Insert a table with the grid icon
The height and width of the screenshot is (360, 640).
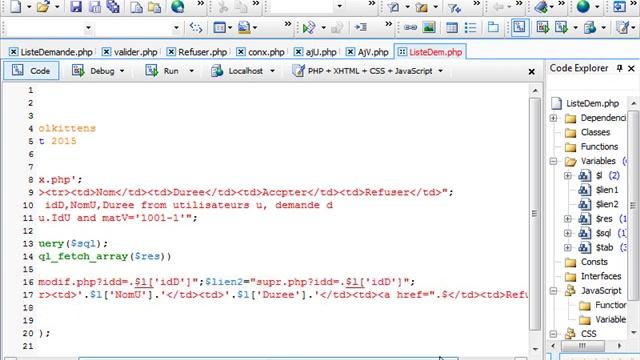(452, 27)
